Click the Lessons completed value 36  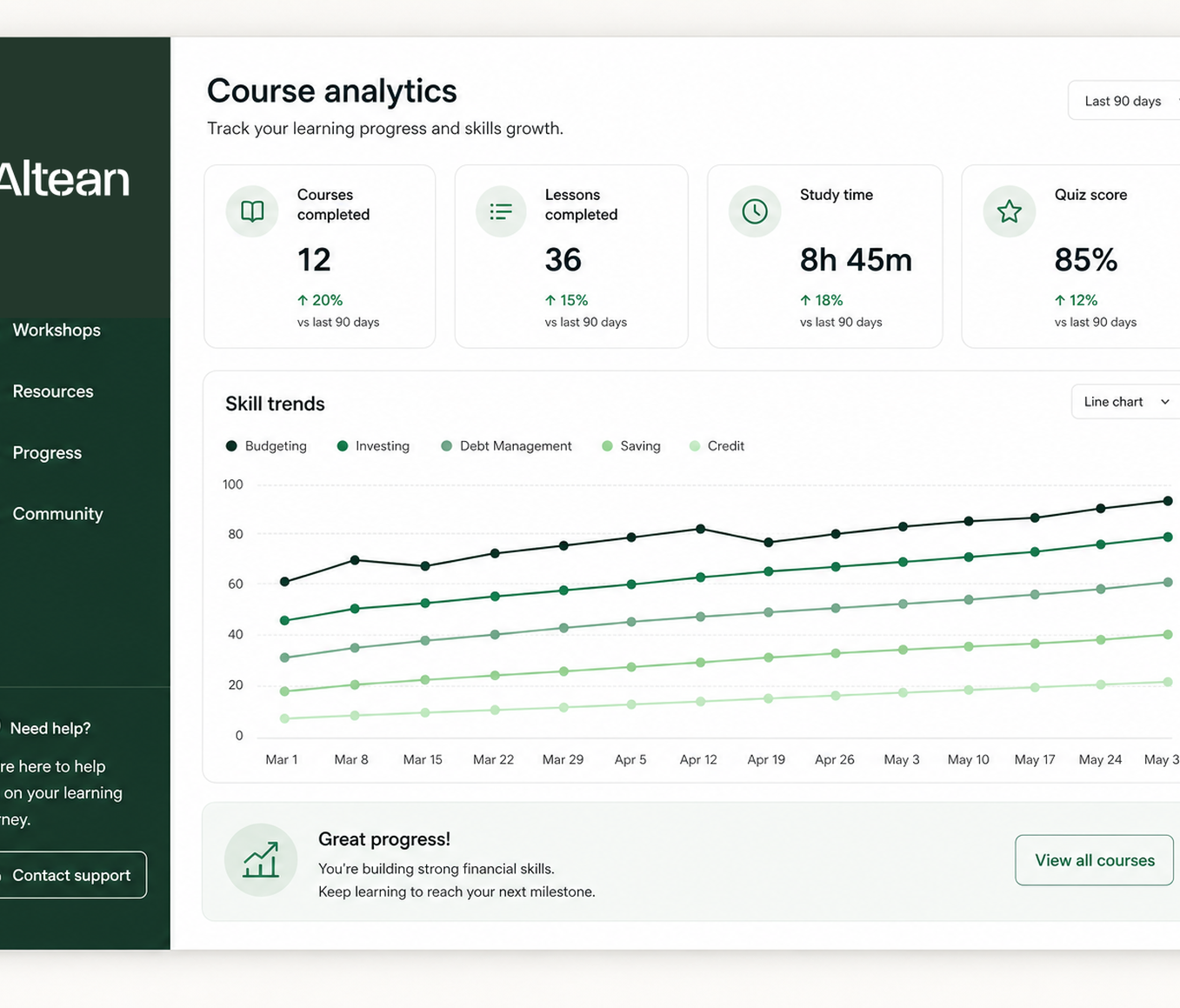563,260
